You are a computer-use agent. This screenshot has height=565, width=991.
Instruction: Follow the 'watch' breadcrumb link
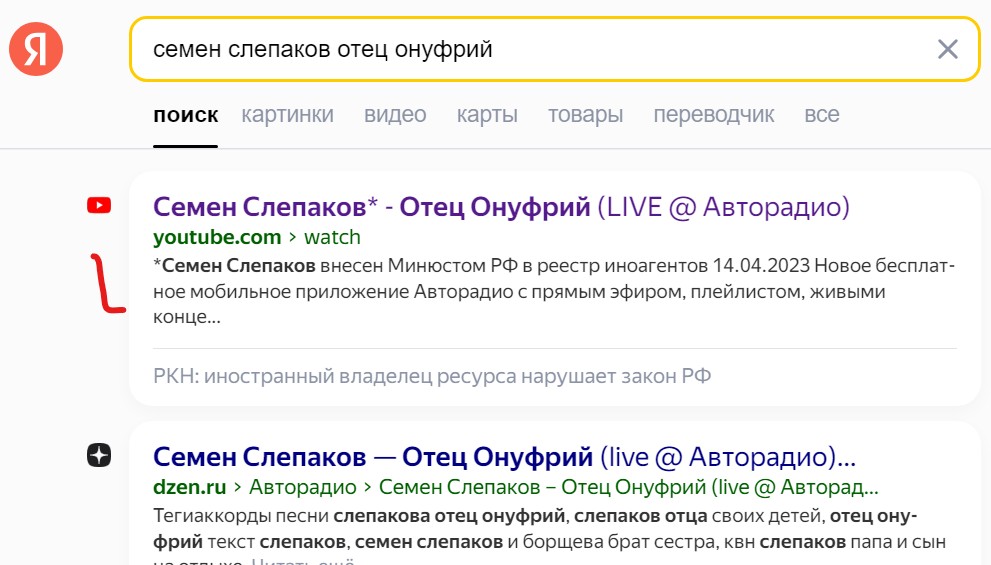(332, 237)
